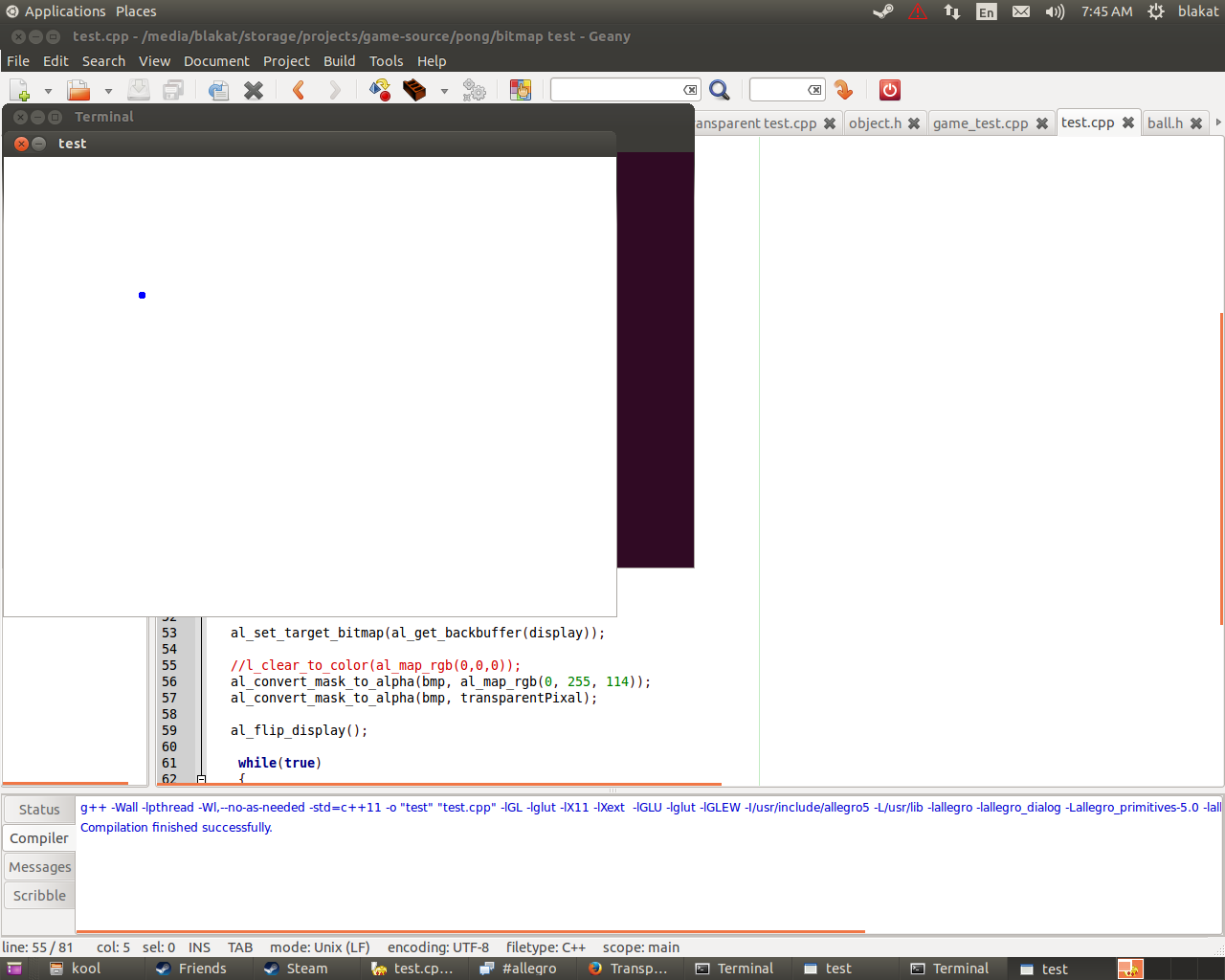The height and width of the screenshot is (980, 1225).
Task: Expand the Open recent files dropdown arrow
Action: pos(108,91)
